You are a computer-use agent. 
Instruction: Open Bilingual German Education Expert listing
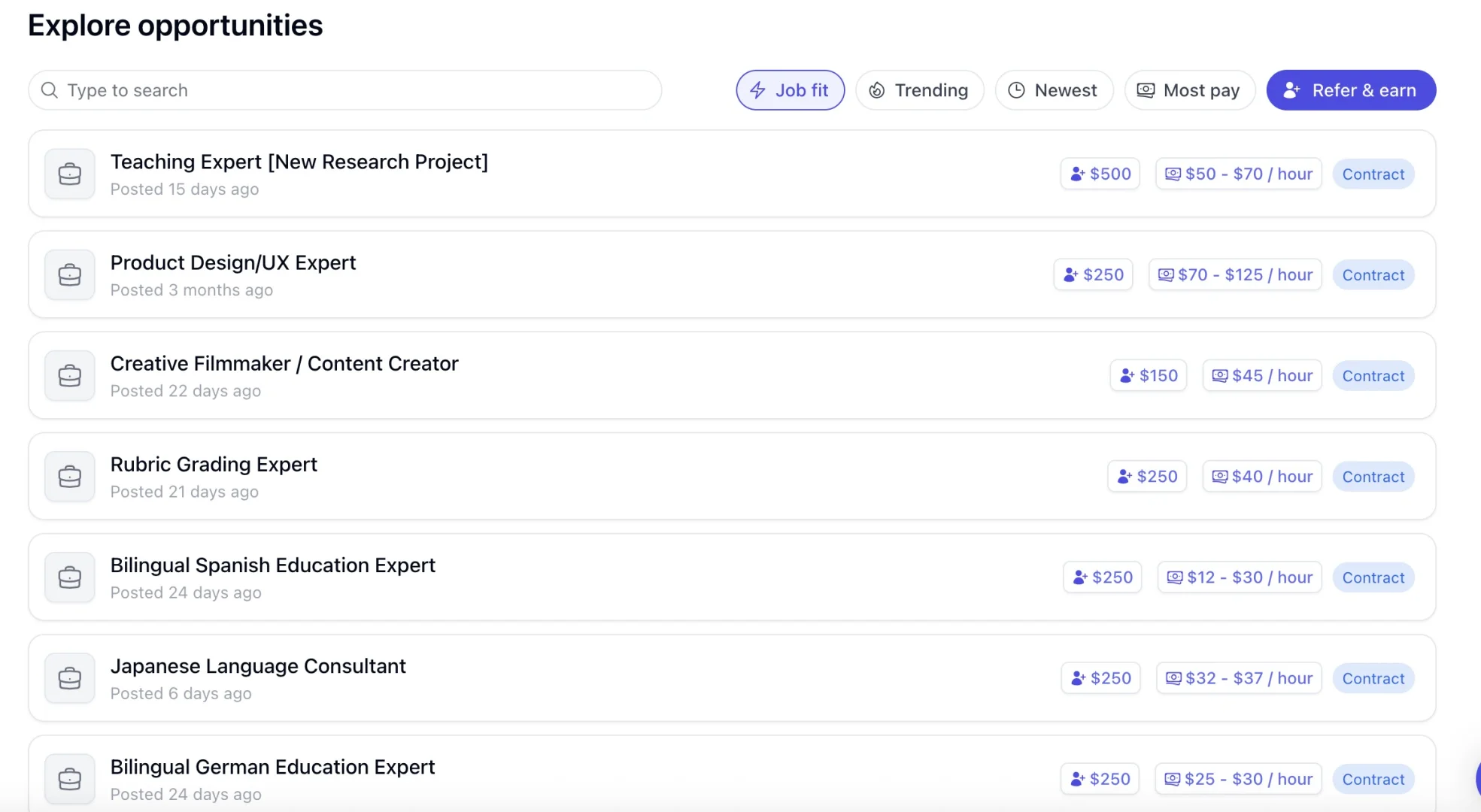pos(272,767)
